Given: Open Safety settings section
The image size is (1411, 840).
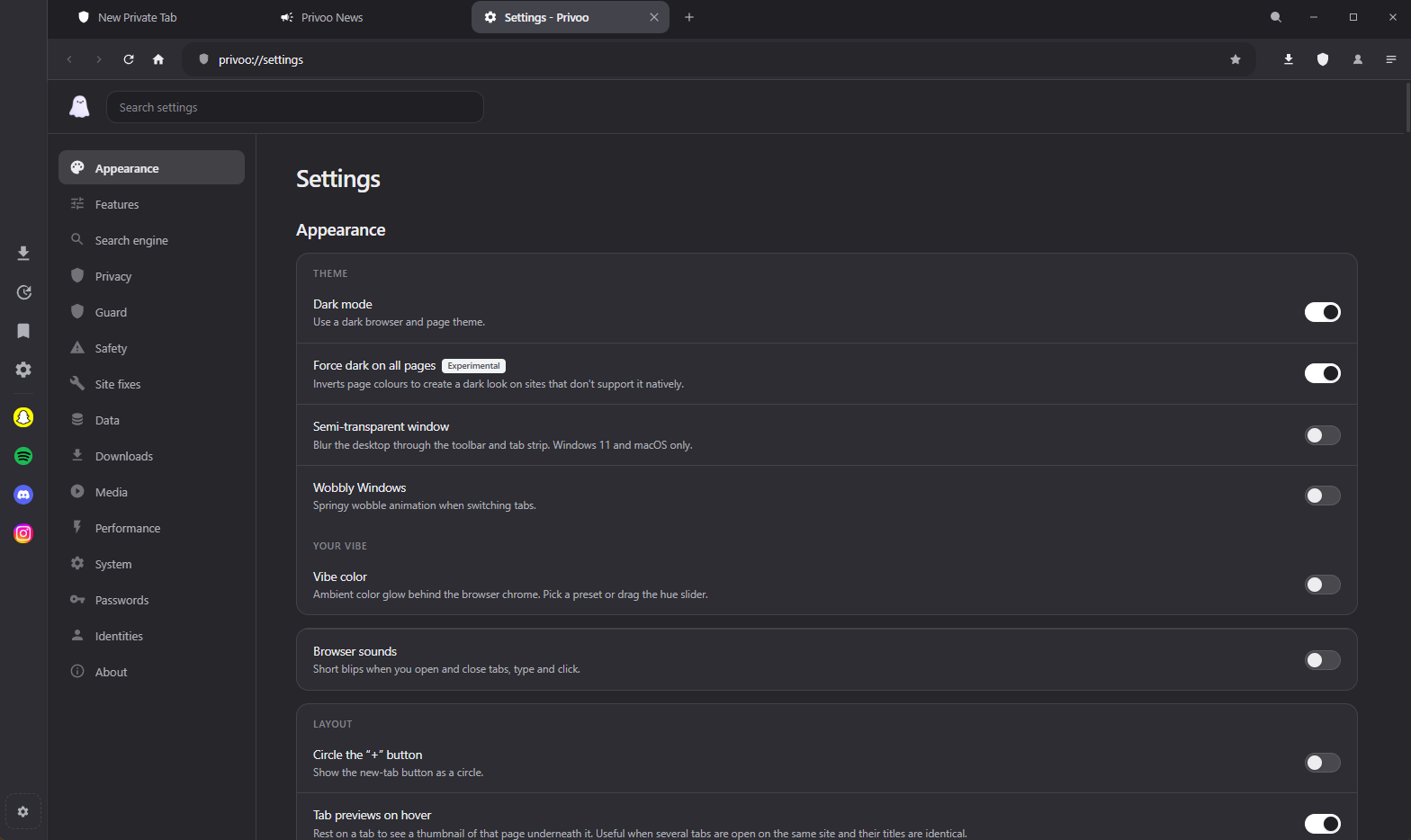Looking at the screenshot, I should pyautogui.click(x=151, y=348).
